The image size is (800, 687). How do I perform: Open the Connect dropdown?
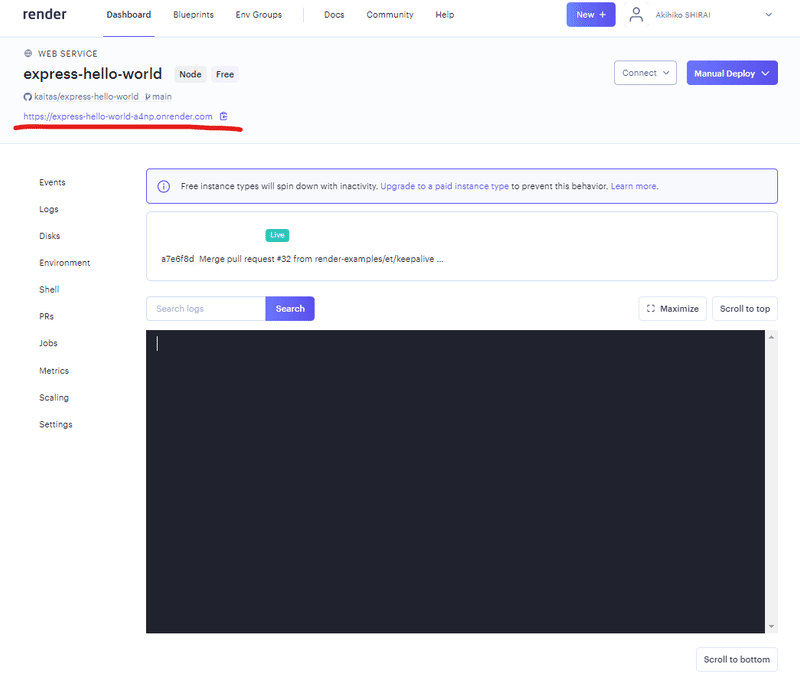pyautogui.click(x=645, y=72)
